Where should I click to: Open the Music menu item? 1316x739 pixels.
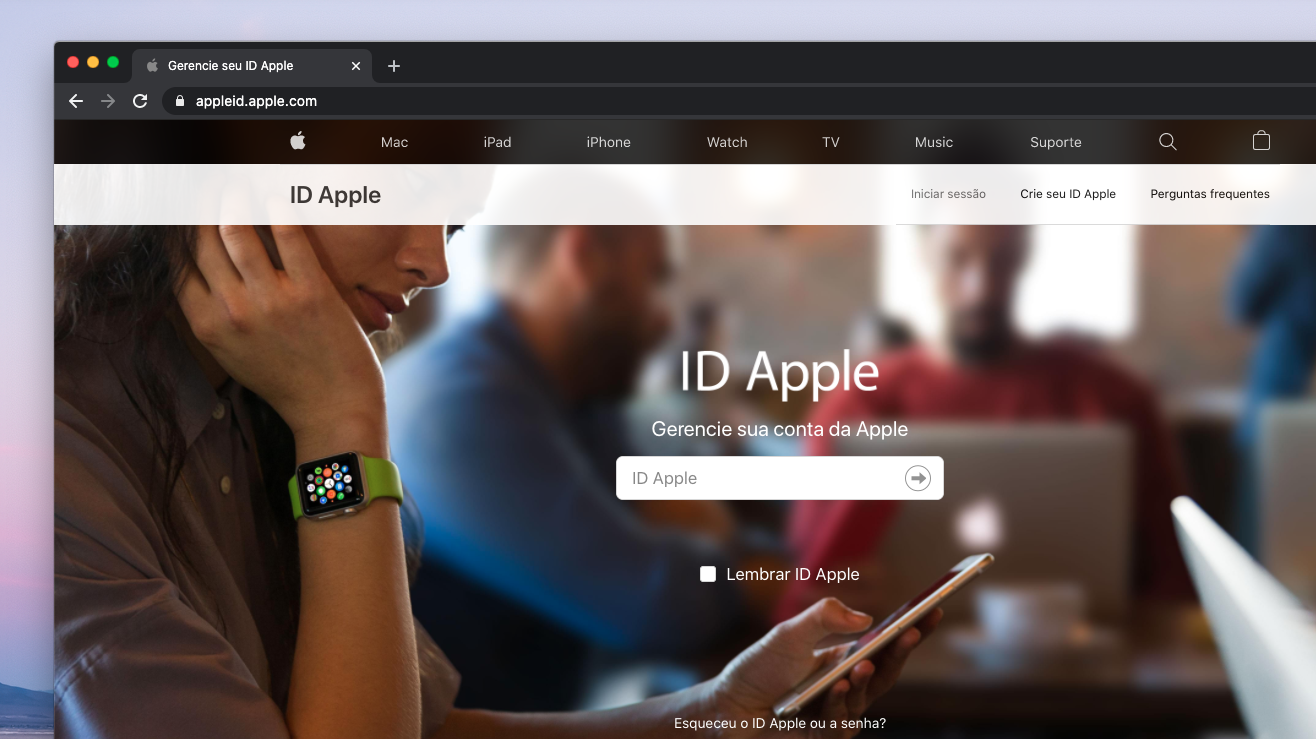click(934, 142)
